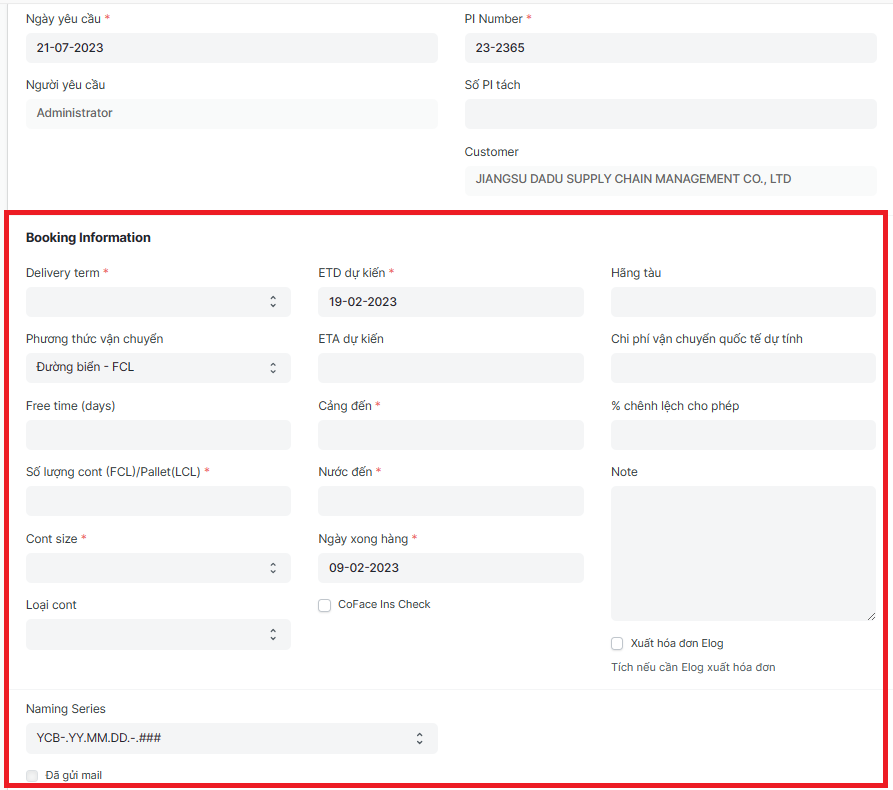
Task: Expand the Phương thức vận chuyển dropdown
Action: (x=158, y=368)
